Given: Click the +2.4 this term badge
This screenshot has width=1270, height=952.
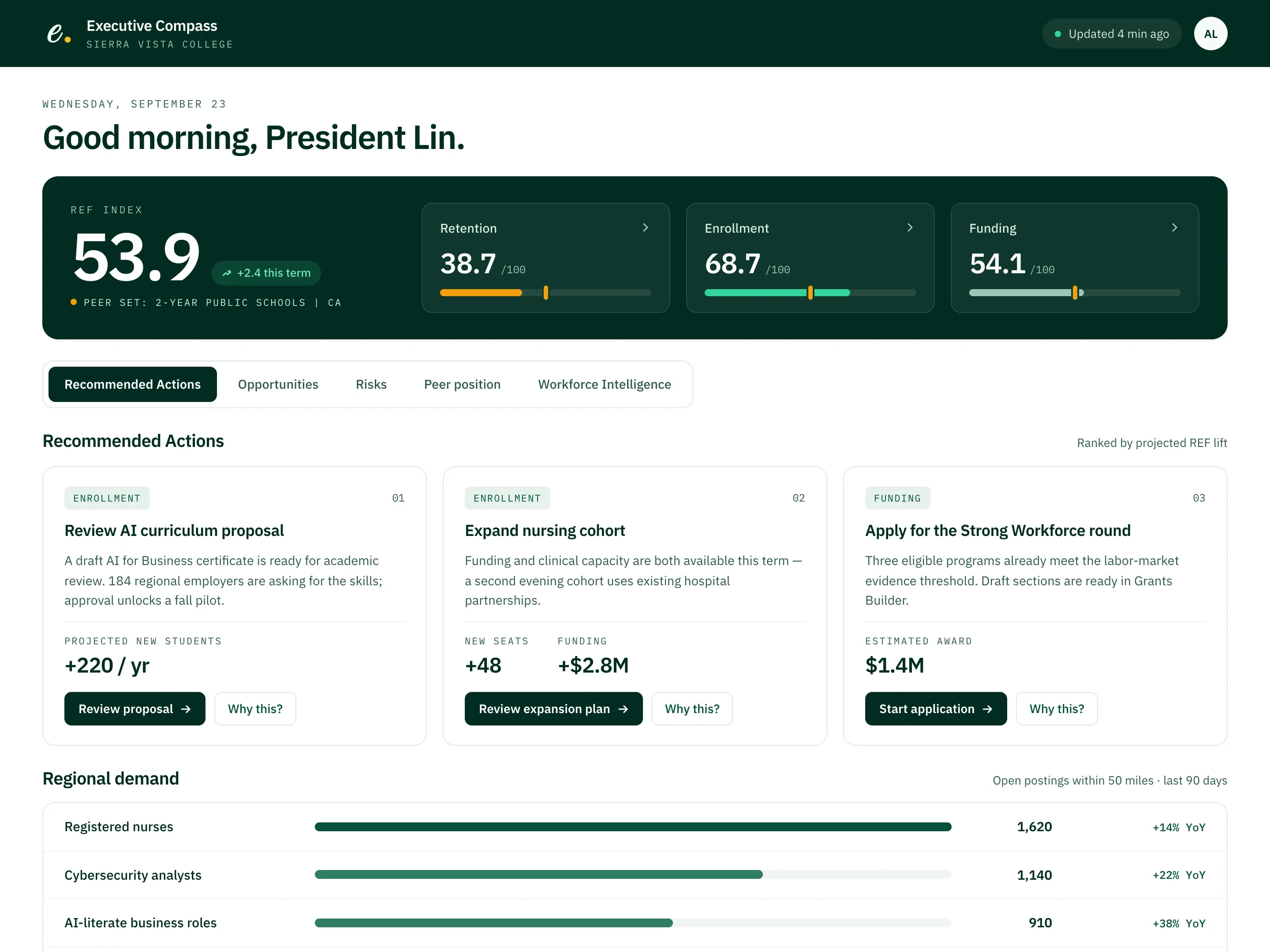Looking at the screenshot, I should point(266,273).
